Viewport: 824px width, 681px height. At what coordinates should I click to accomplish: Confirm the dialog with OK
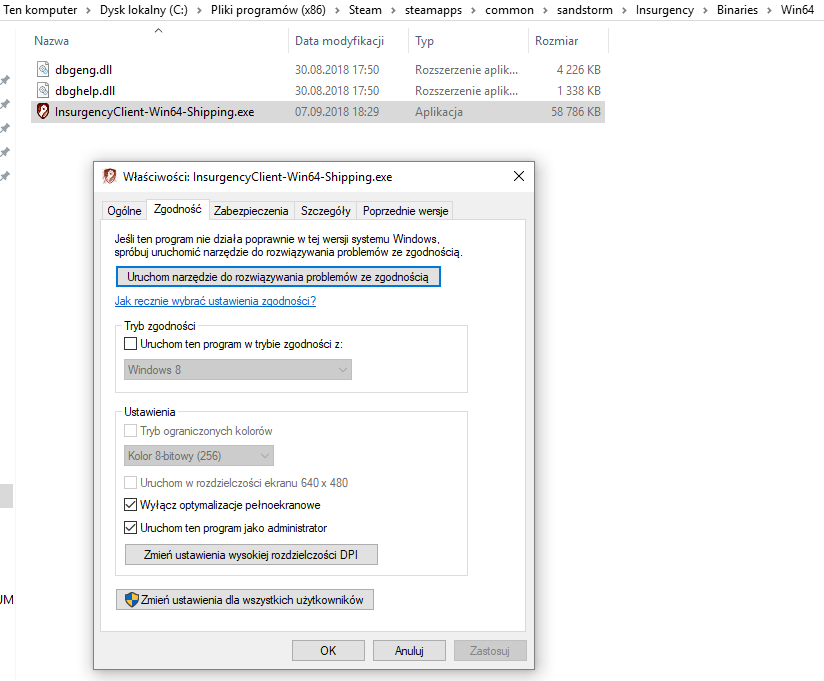[328, 650]
